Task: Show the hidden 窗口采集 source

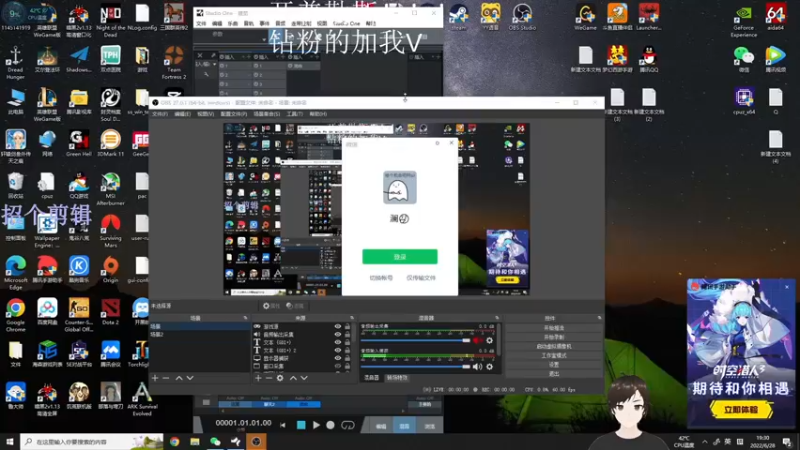Action: tap(338, 366)
